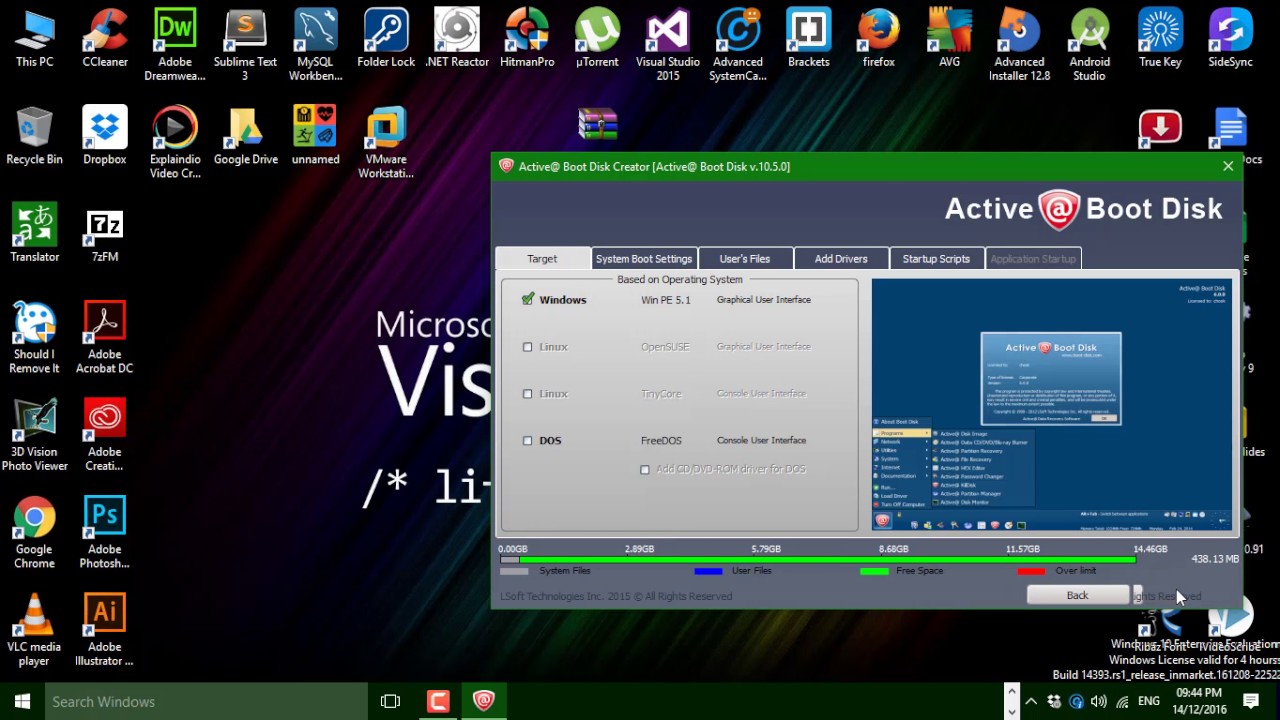Open Google Drive shortcut

click(246, 136)
